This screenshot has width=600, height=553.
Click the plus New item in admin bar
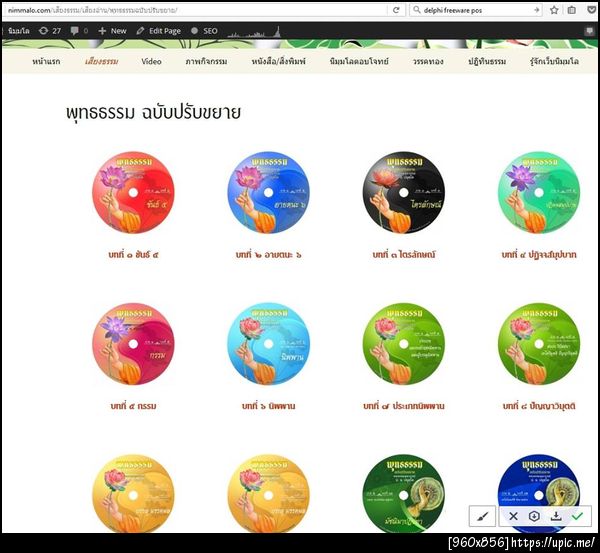point(112,31)
